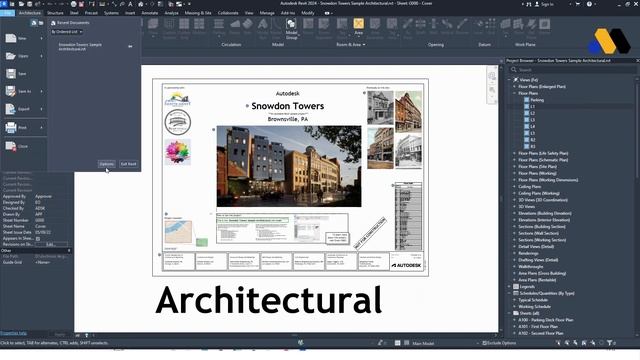
Task: Click the Save disk icon in File menu
Action: [11, 74]
